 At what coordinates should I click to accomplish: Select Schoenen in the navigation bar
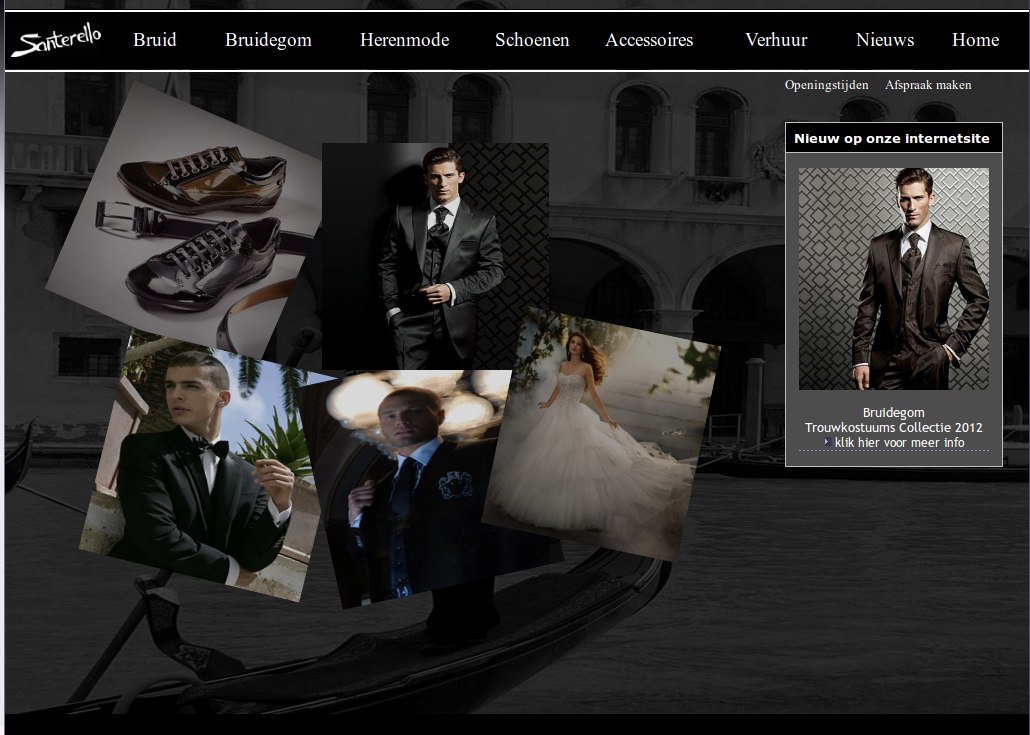point(532,40)
